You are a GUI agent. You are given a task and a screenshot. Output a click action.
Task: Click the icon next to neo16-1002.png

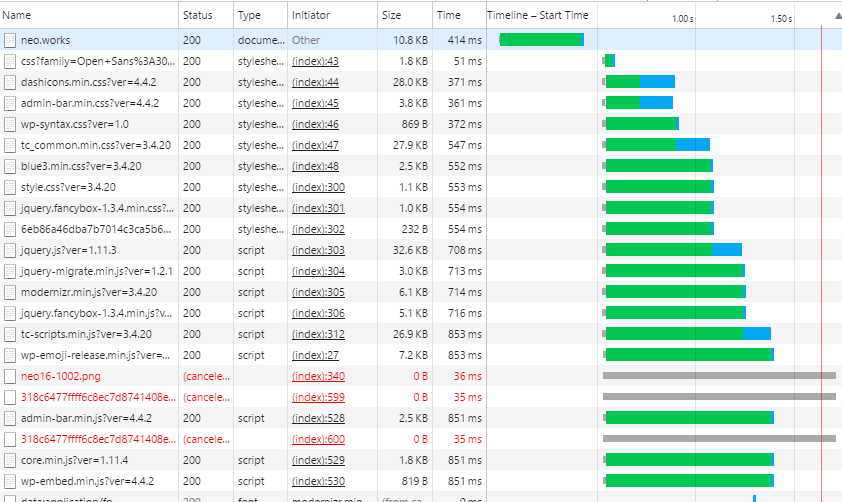click(10, 376)
